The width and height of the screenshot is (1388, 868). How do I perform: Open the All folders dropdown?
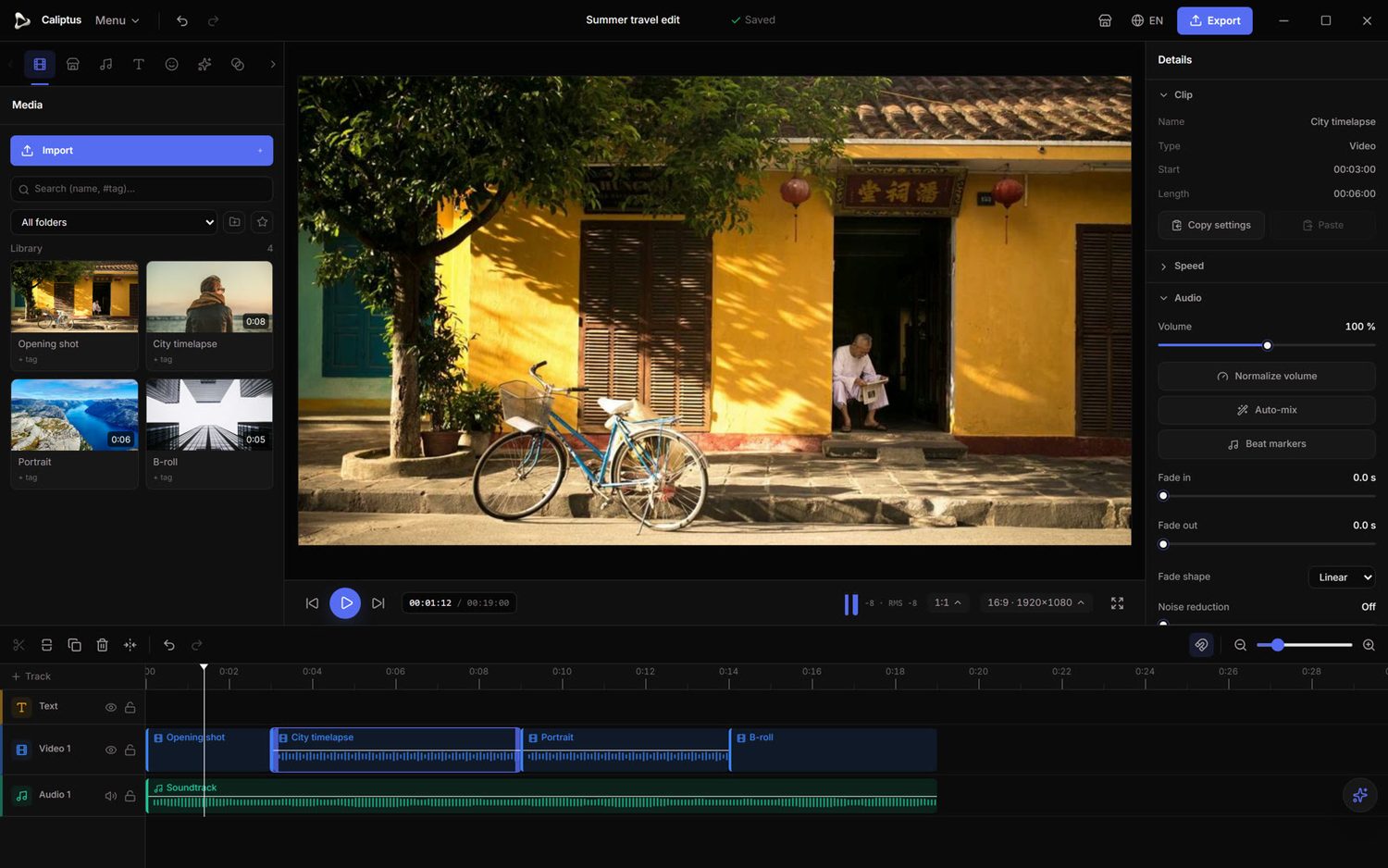(114, 222)
